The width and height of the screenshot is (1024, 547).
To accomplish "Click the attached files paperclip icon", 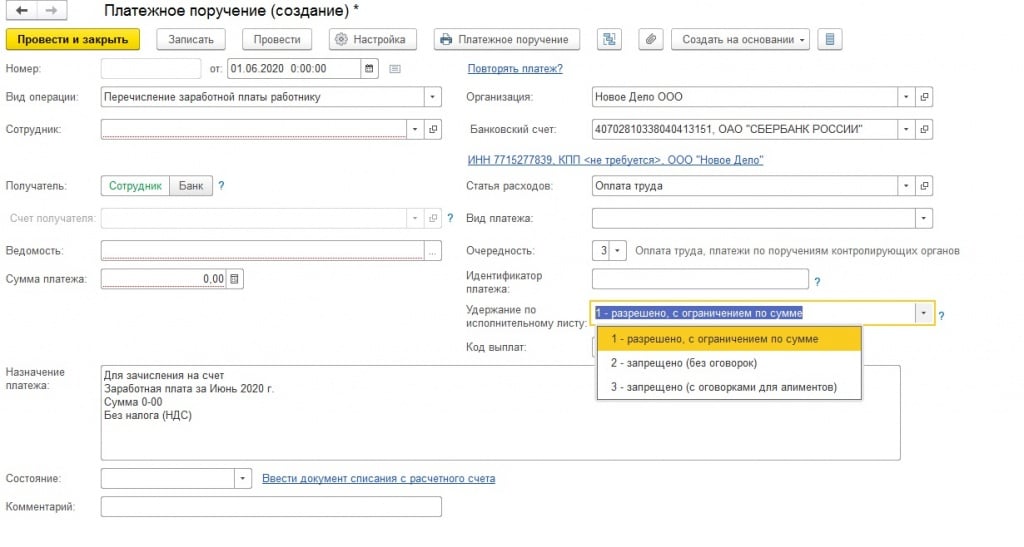I will pyautogui.click(x=650, y=40).
